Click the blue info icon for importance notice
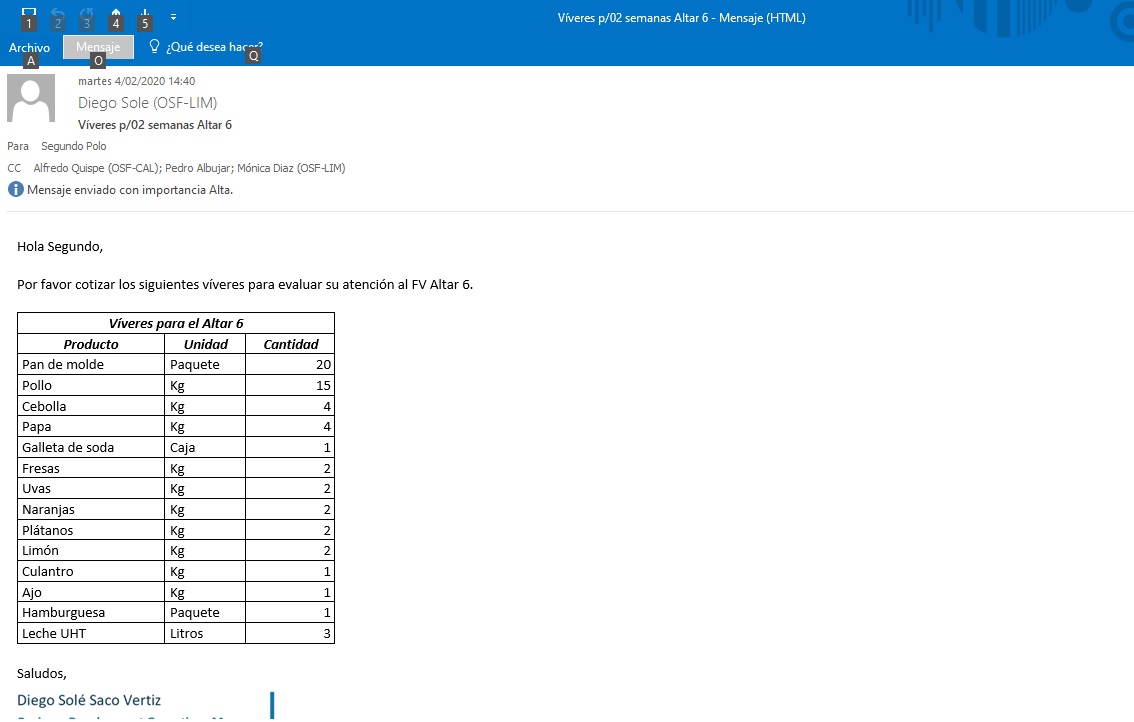 (x=16, y=190)
